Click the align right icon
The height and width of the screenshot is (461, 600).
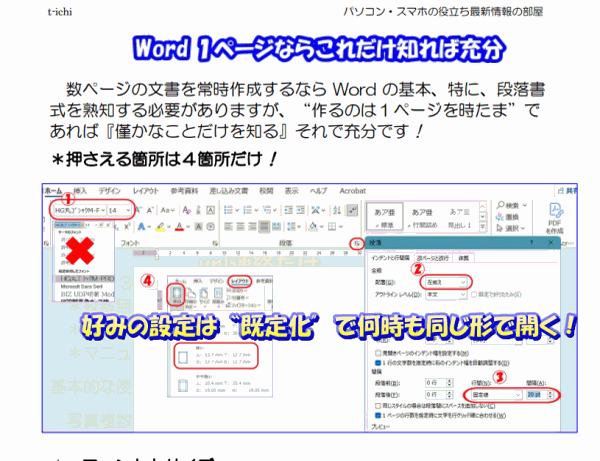[x=252, y=226]
